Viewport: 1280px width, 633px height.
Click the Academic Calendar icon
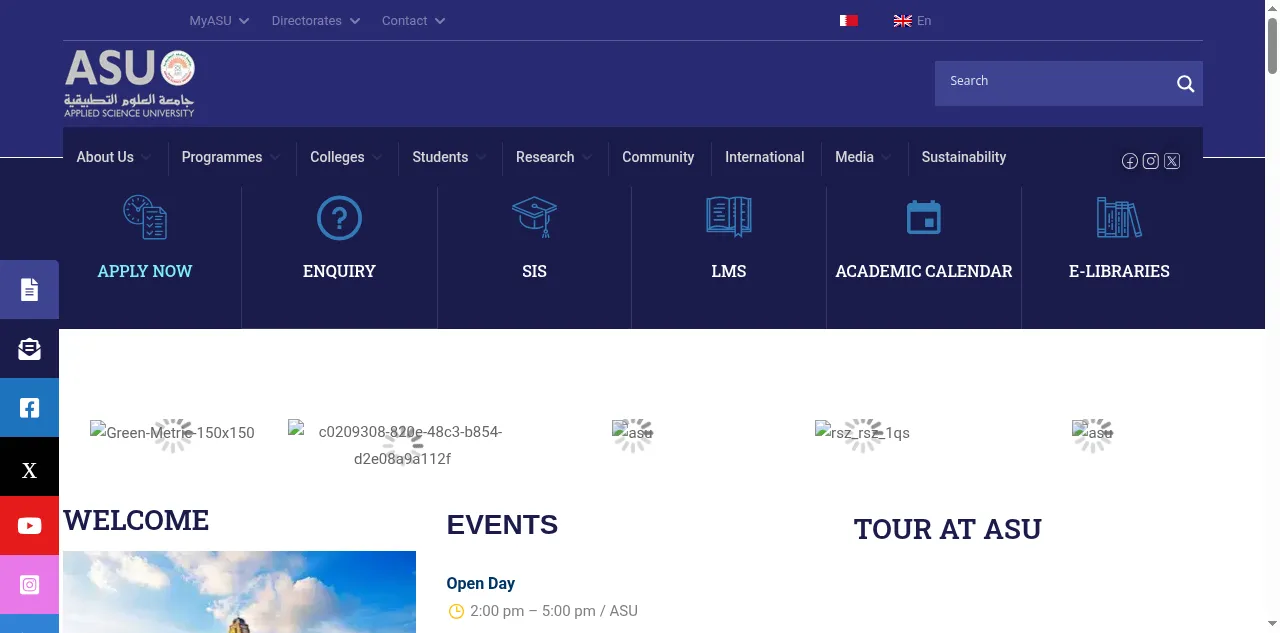(924, 217)
